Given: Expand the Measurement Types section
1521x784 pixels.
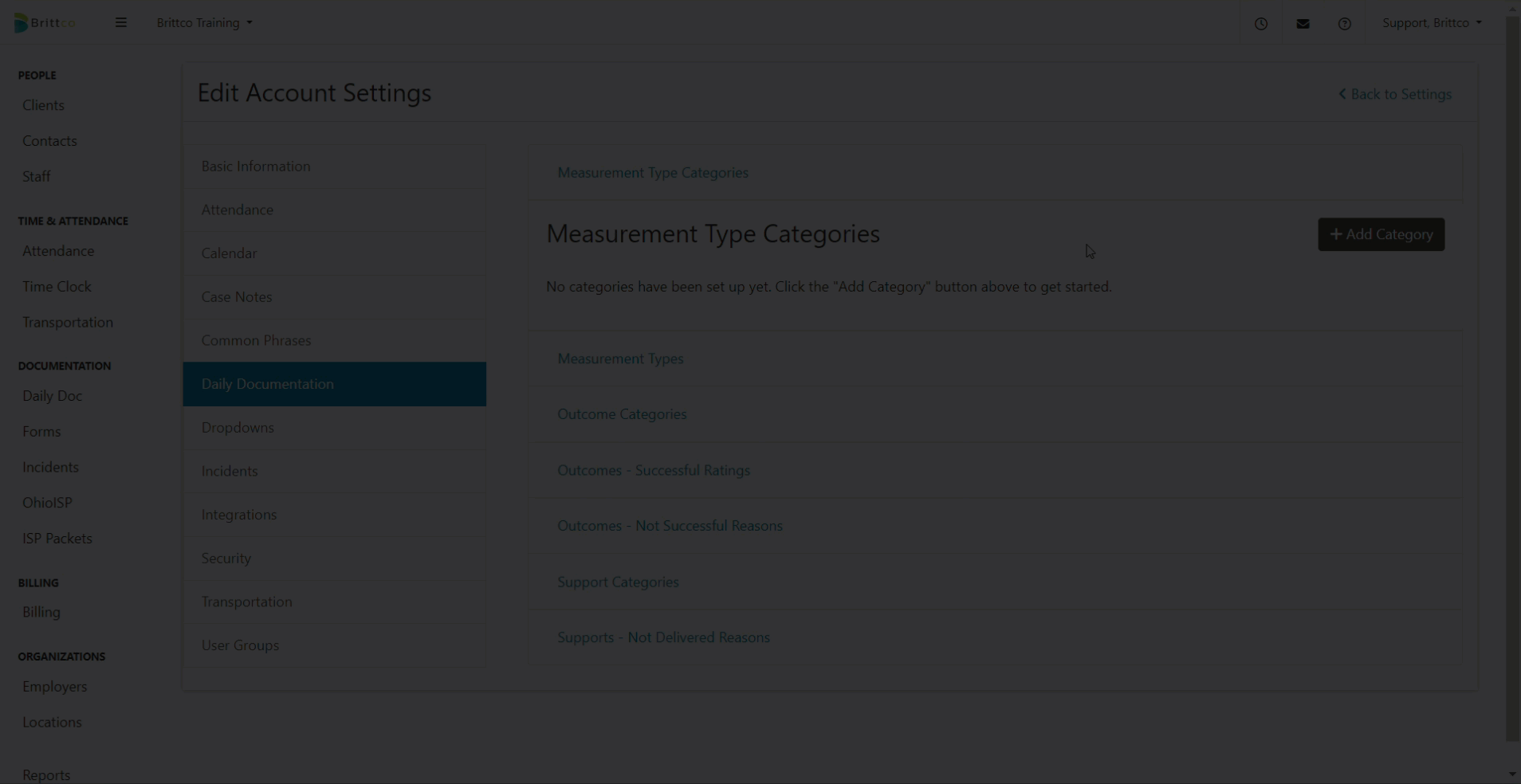Looking at the screenshot, I should point(619,359).
